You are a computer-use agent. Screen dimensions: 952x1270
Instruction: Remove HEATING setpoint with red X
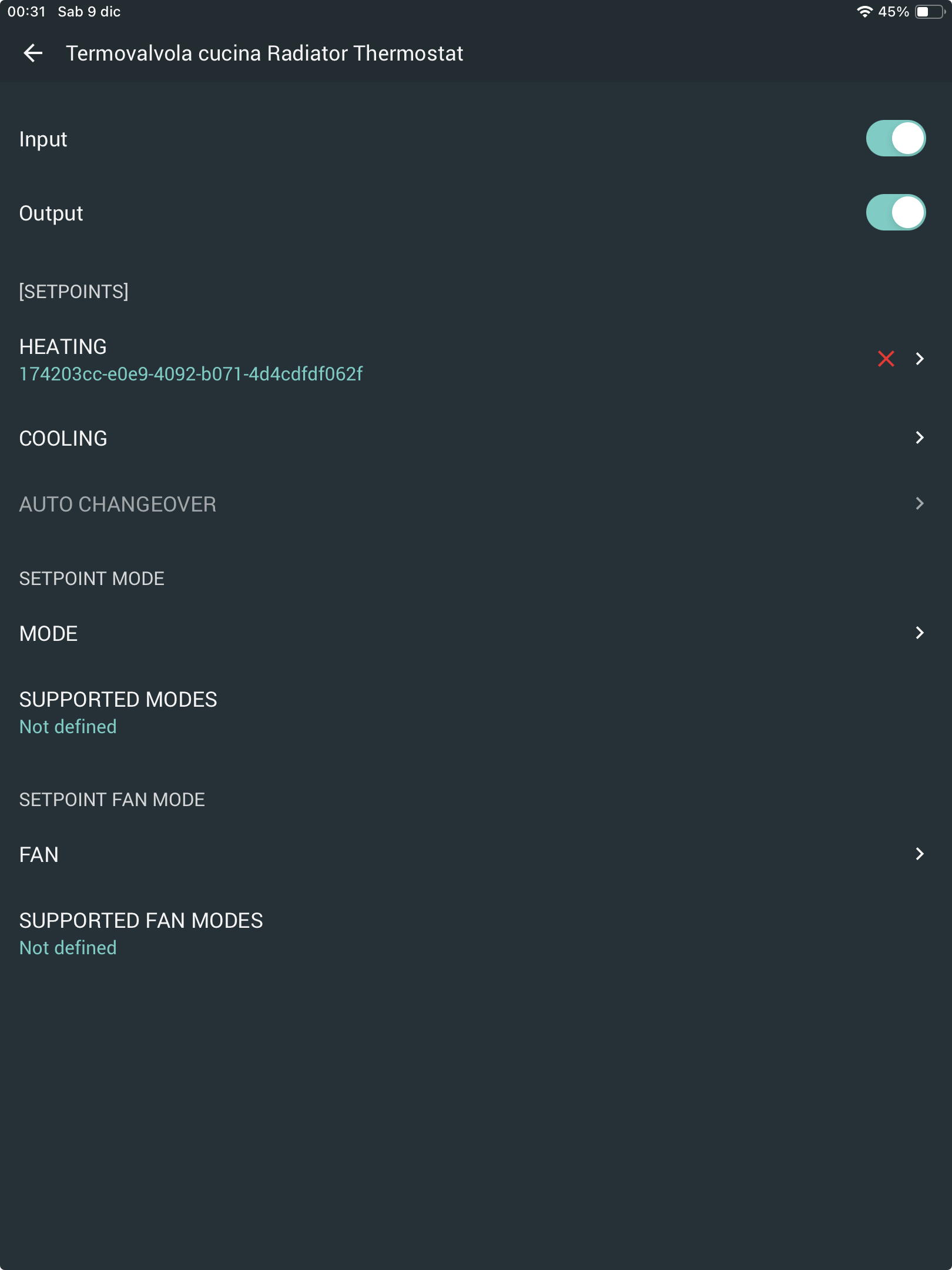coord(886,359)
